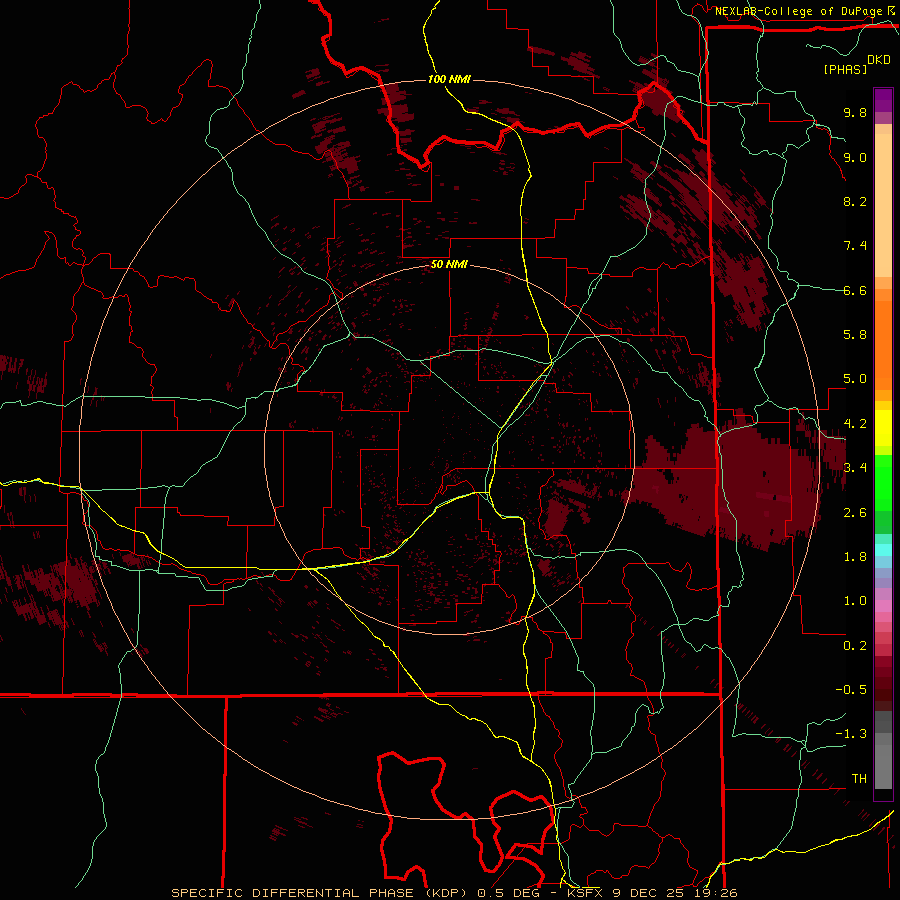Select the 3.4 scale value
Viewport: 900px width, 900px height.
click(855, 468)
